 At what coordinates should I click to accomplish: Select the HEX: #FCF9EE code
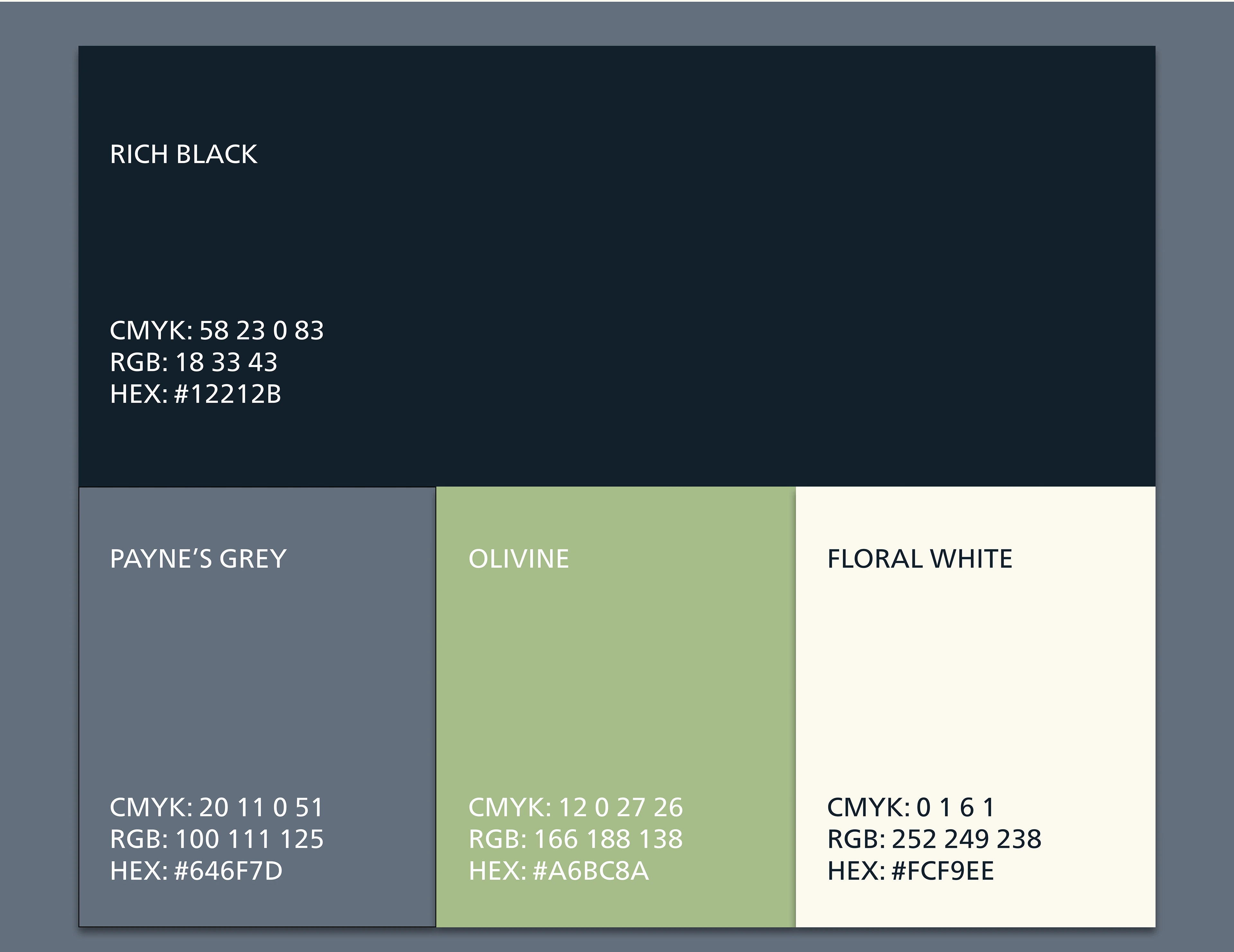(x=910, y=871)
